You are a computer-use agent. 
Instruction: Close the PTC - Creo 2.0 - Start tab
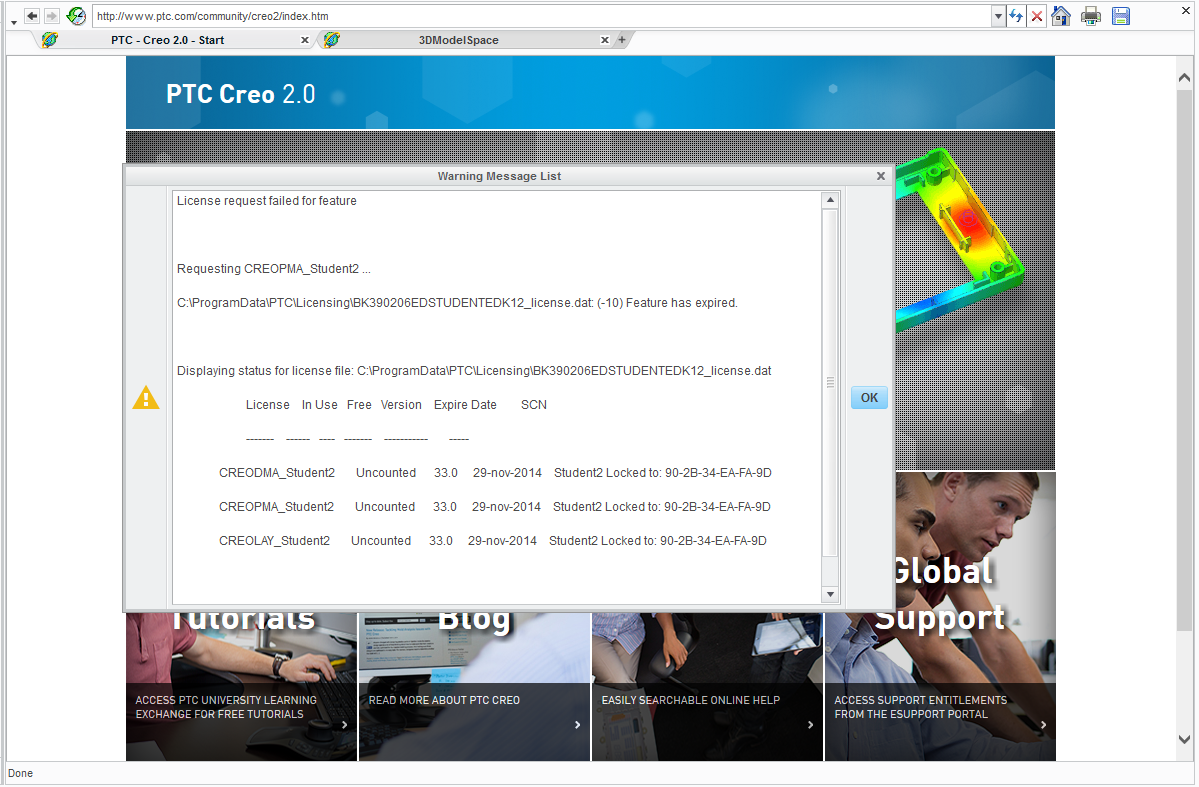point(304,41)
